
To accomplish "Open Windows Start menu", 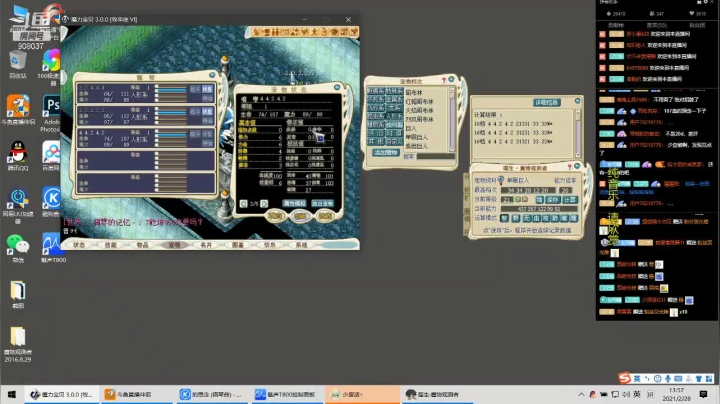I will point(11,394).
